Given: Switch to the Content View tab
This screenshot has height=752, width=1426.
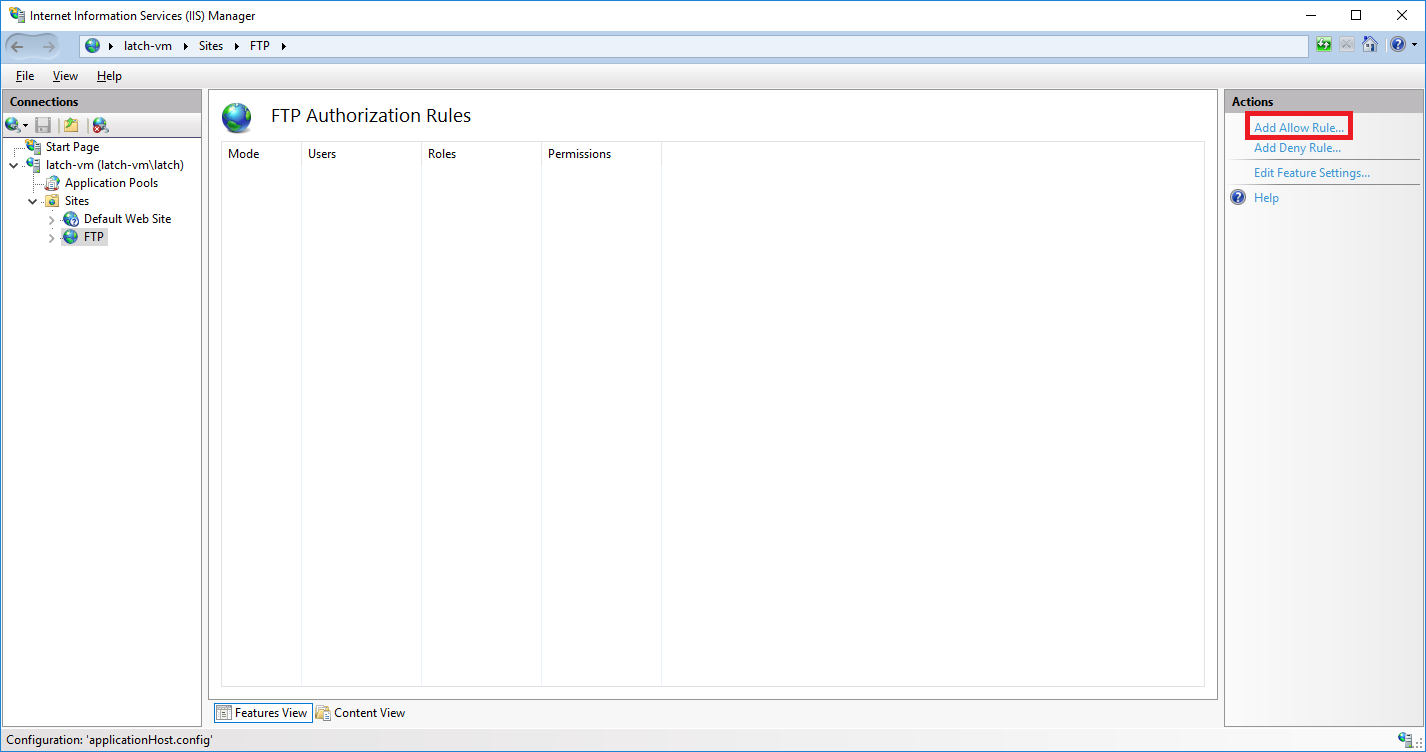Looking at the screenshot, I should click(361, 713).
